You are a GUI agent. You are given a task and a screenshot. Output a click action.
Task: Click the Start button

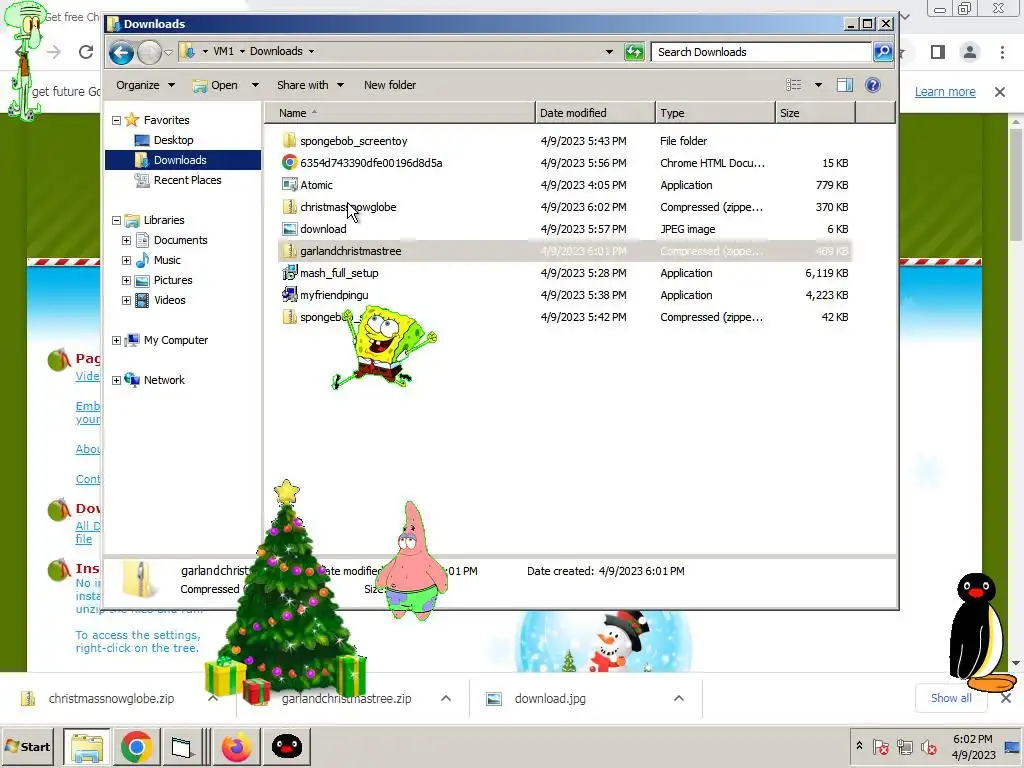point(28,746)
